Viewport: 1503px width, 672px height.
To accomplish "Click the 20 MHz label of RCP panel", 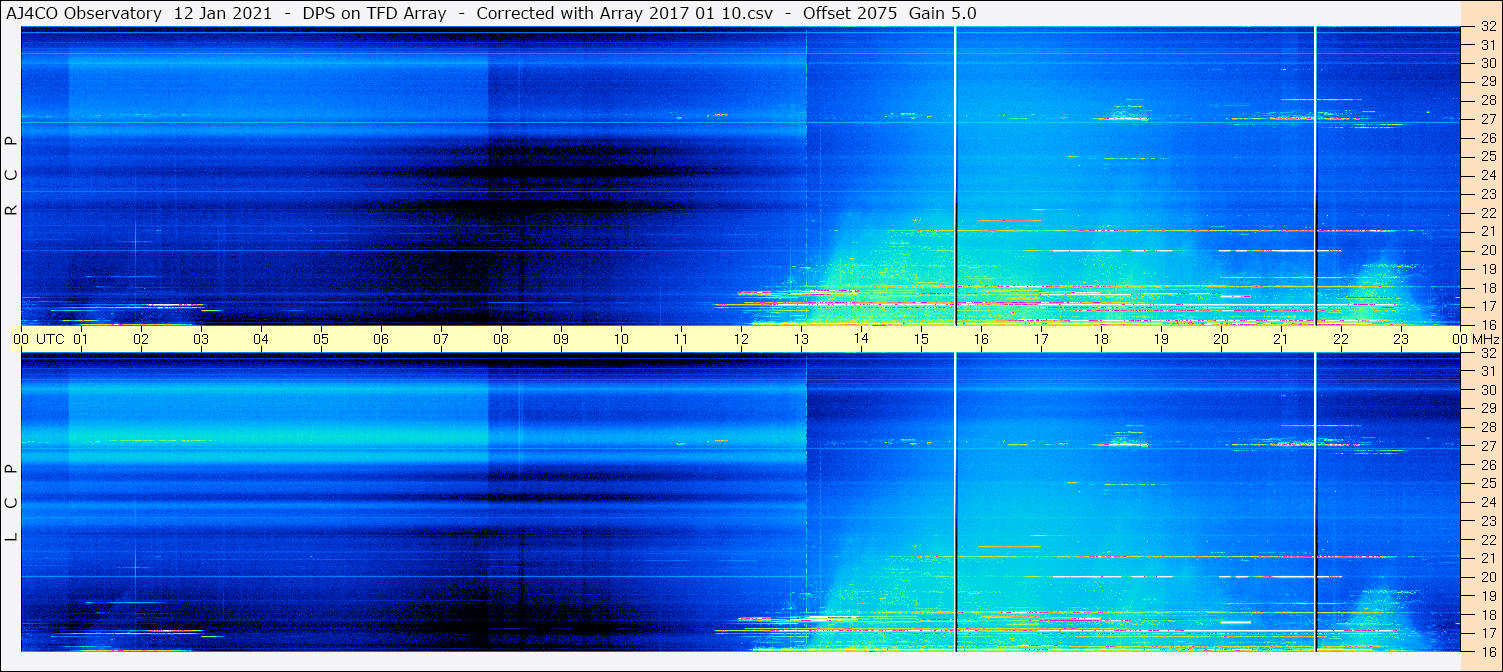I will coord(1488,250).
